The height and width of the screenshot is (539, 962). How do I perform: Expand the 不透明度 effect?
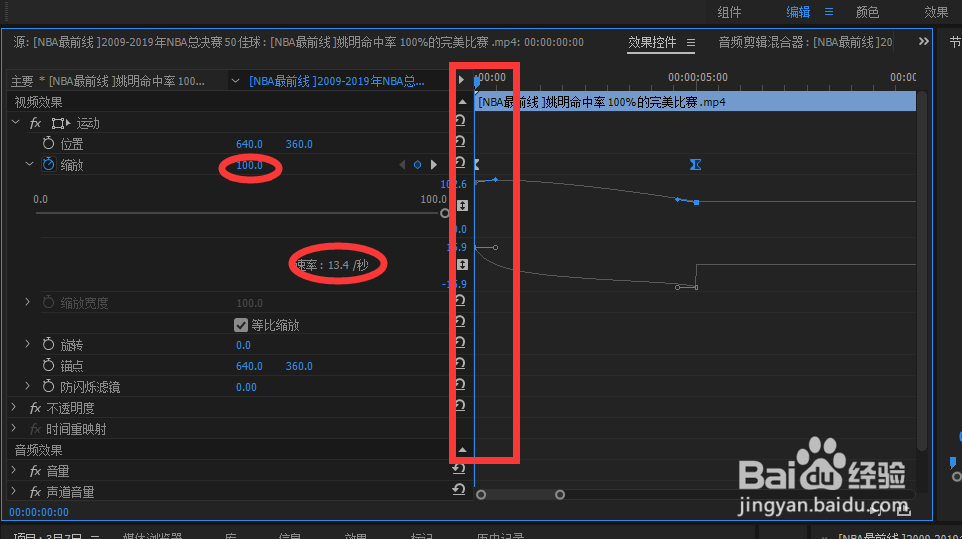click(14, 407)
